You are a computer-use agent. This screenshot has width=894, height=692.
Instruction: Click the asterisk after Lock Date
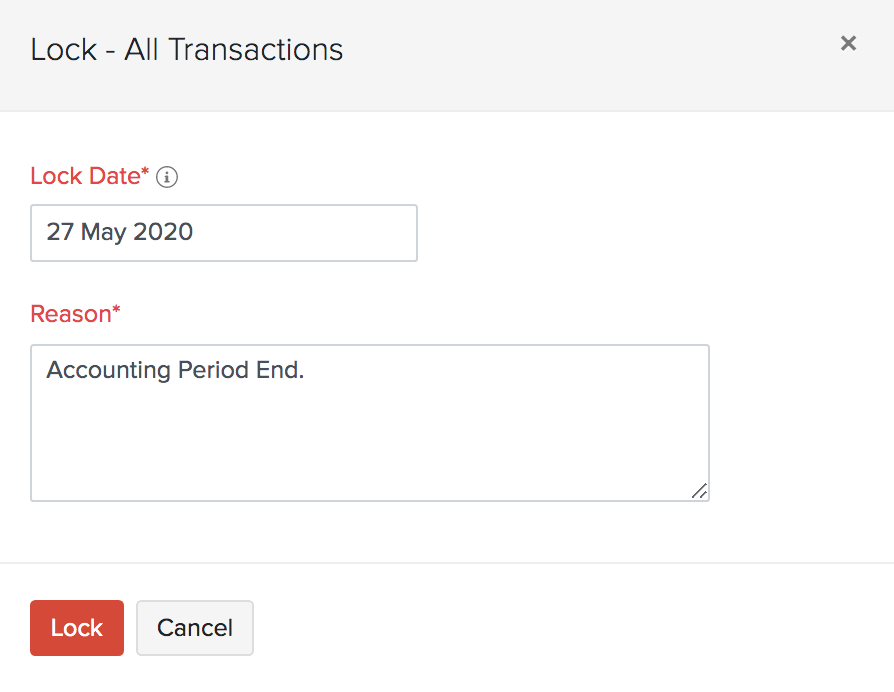[x=145, y=174]
